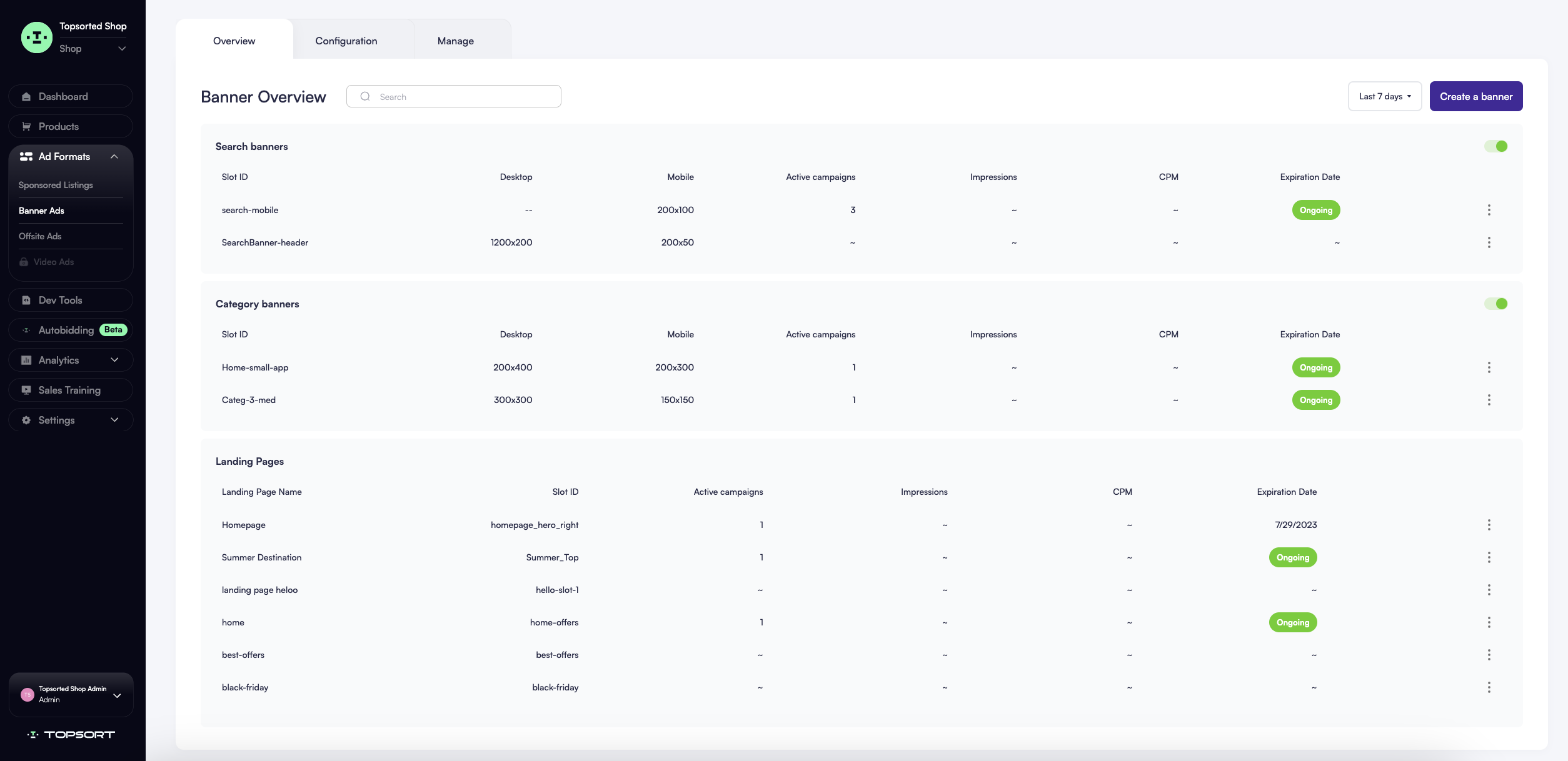1568x761 pixels.
Task: Click inside the banner search field
Action: tap(453, 96)
